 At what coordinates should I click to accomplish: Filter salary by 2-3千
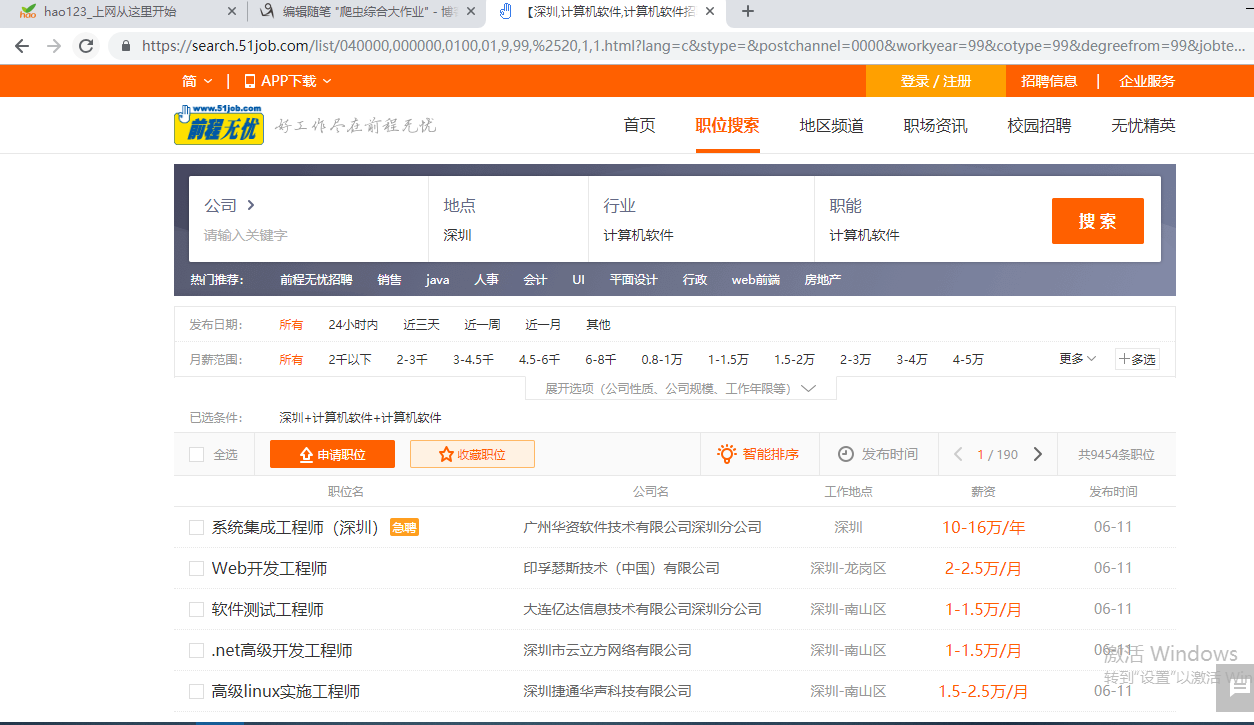412,359
